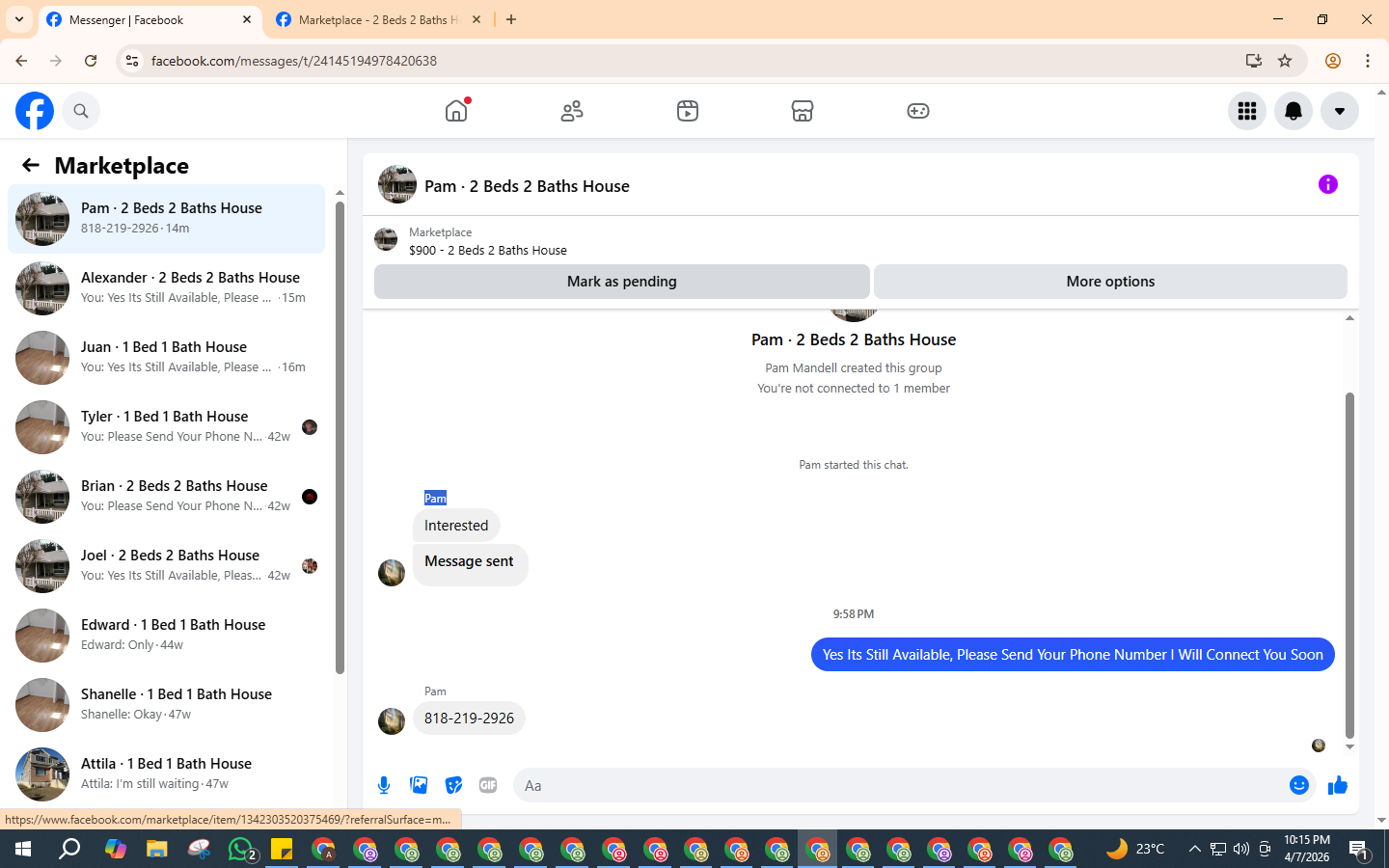Image resolution: width=1389 pixels, height=868 pixels.
Task: Open the Gaming controller icon in top navigation
Action: pos(918,111)
